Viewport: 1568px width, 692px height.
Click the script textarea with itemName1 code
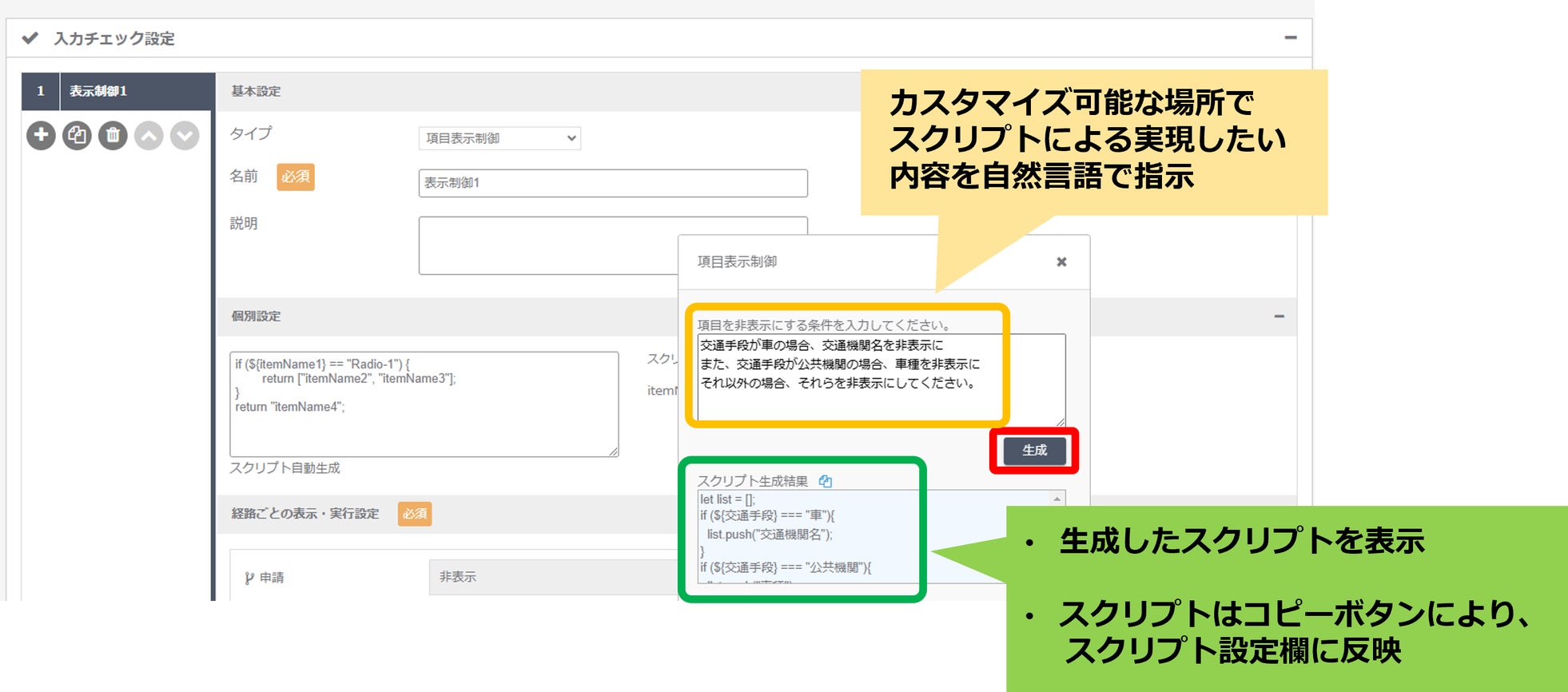424,404
